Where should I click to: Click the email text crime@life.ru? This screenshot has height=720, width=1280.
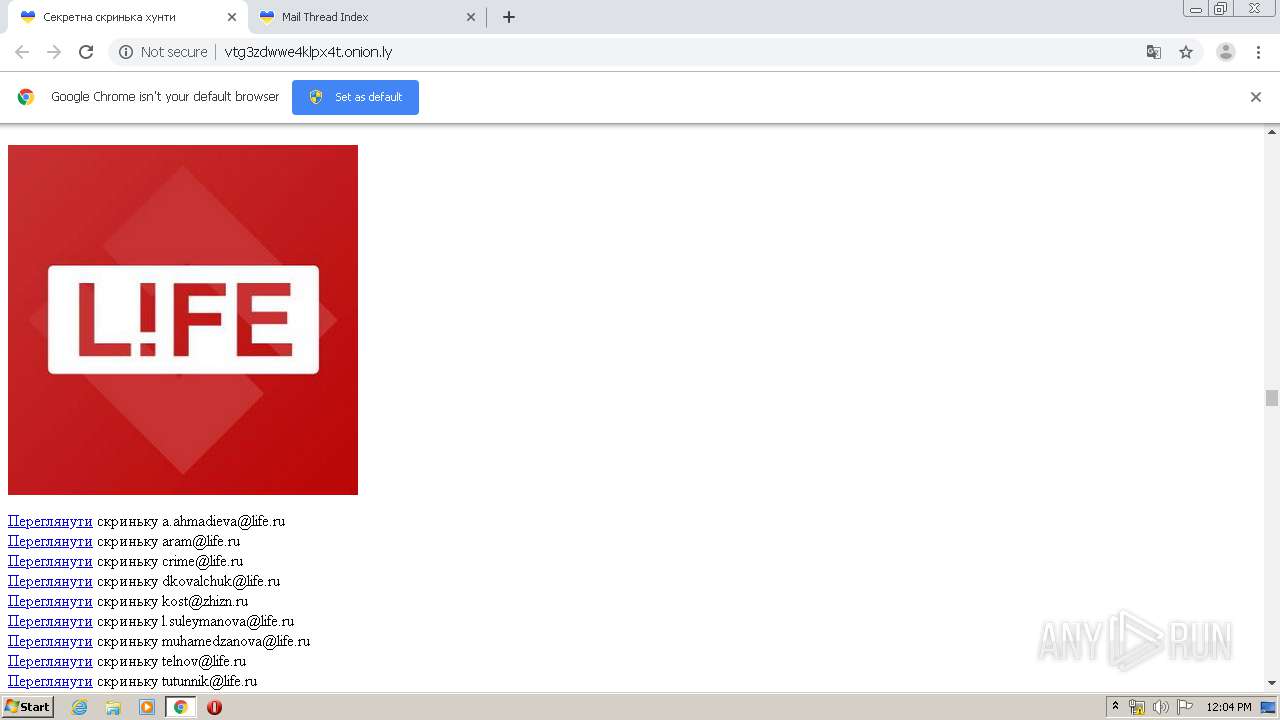click(x=202, y=561)
